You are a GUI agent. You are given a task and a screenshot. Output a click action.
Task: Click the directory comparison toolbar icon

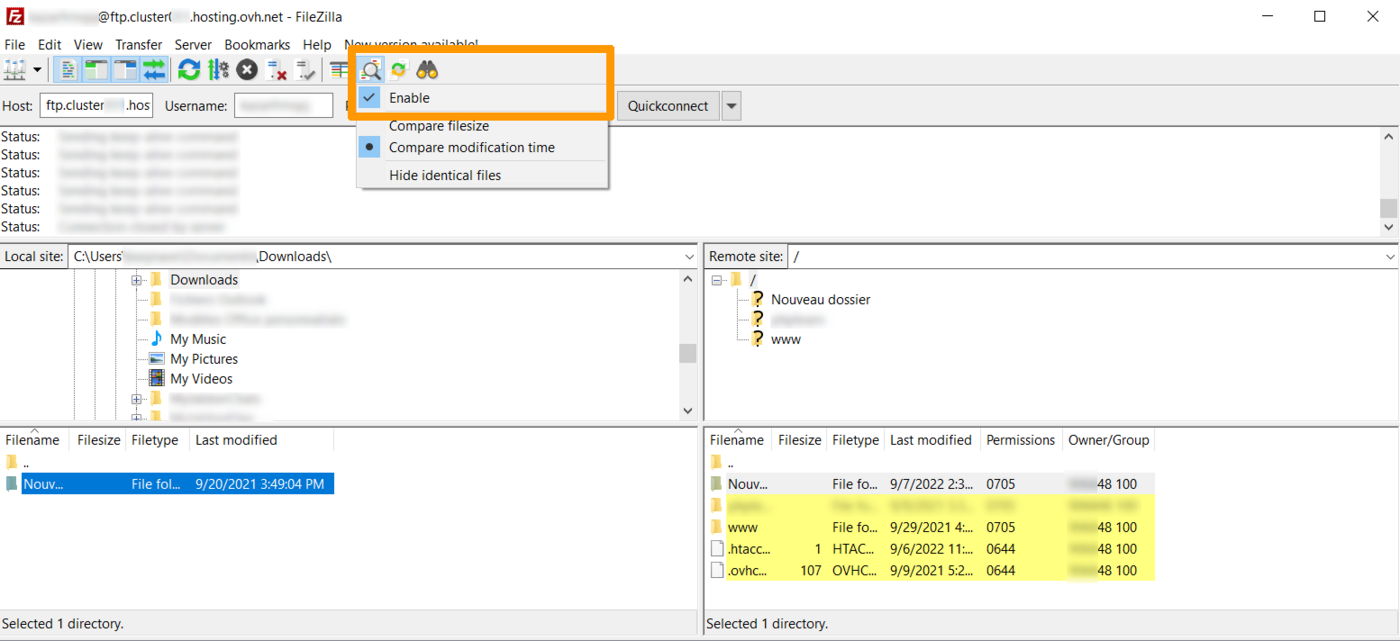coord(371,70)
